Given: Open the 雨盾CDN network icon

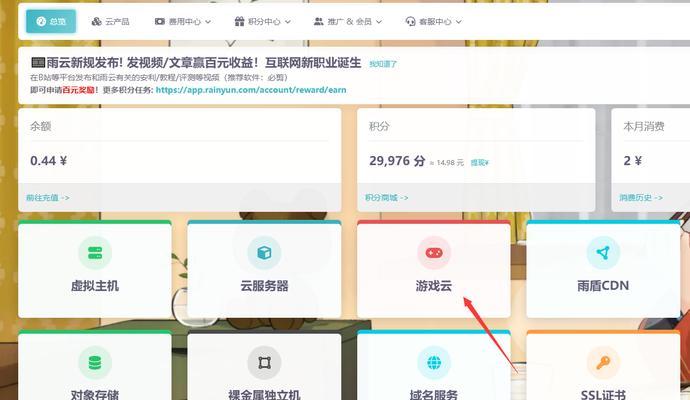Looking at the screenshot, I should click(603, 253).
